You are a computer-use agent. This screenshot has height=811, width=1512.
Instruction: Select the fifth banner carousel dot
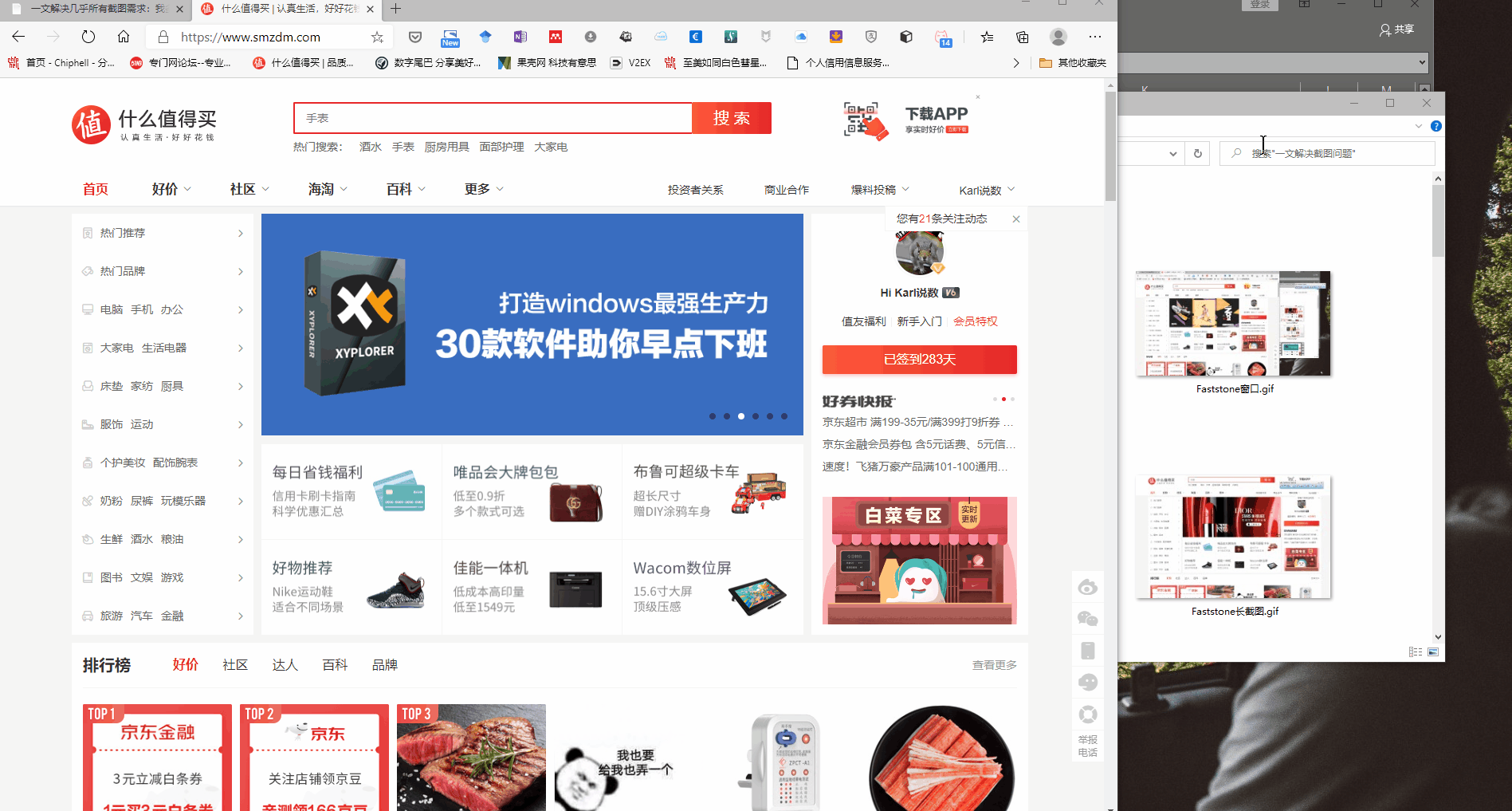click(x=770, y=416)
